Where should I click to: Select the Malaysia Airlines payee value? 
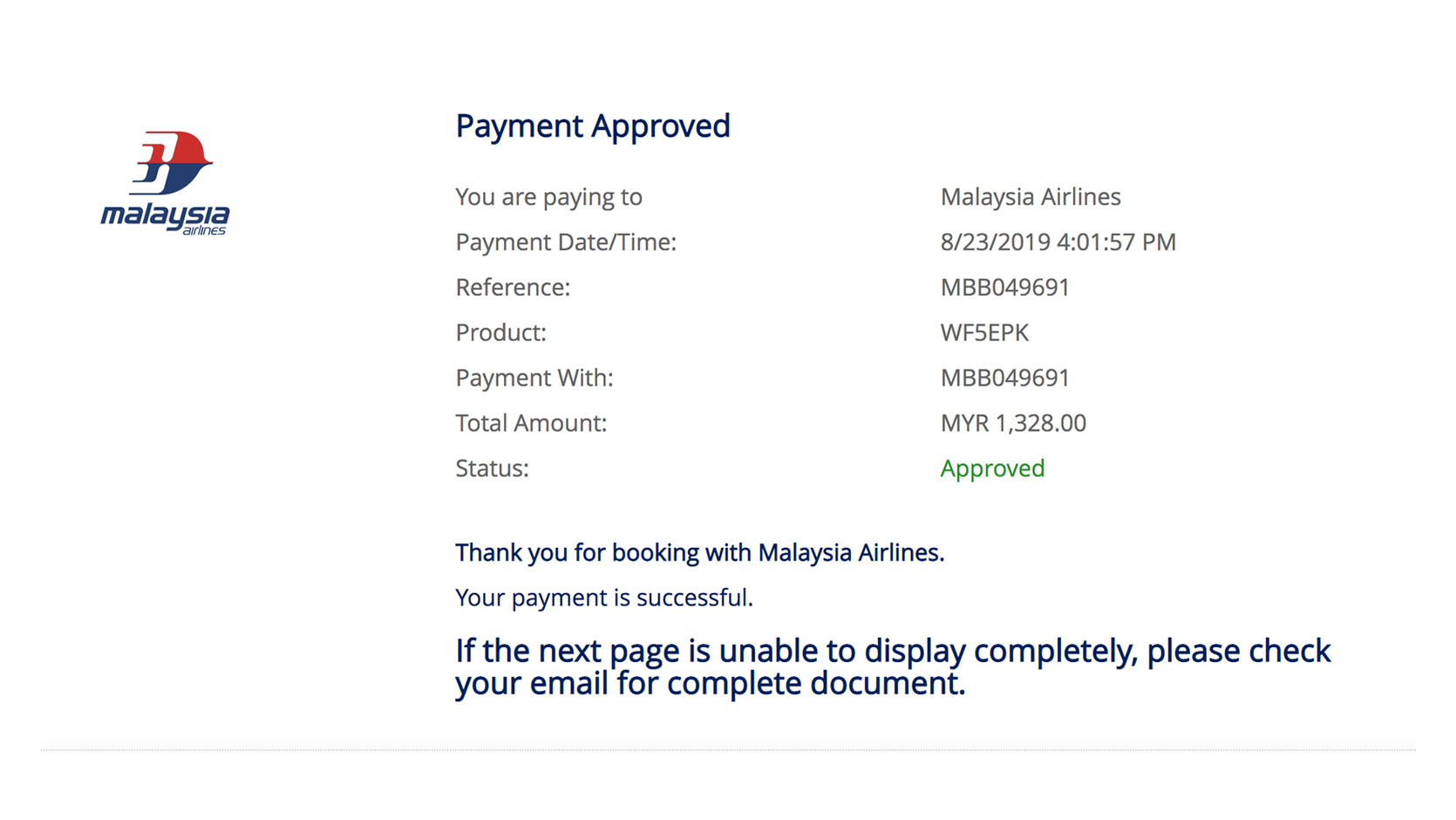tap(1030, 197)
